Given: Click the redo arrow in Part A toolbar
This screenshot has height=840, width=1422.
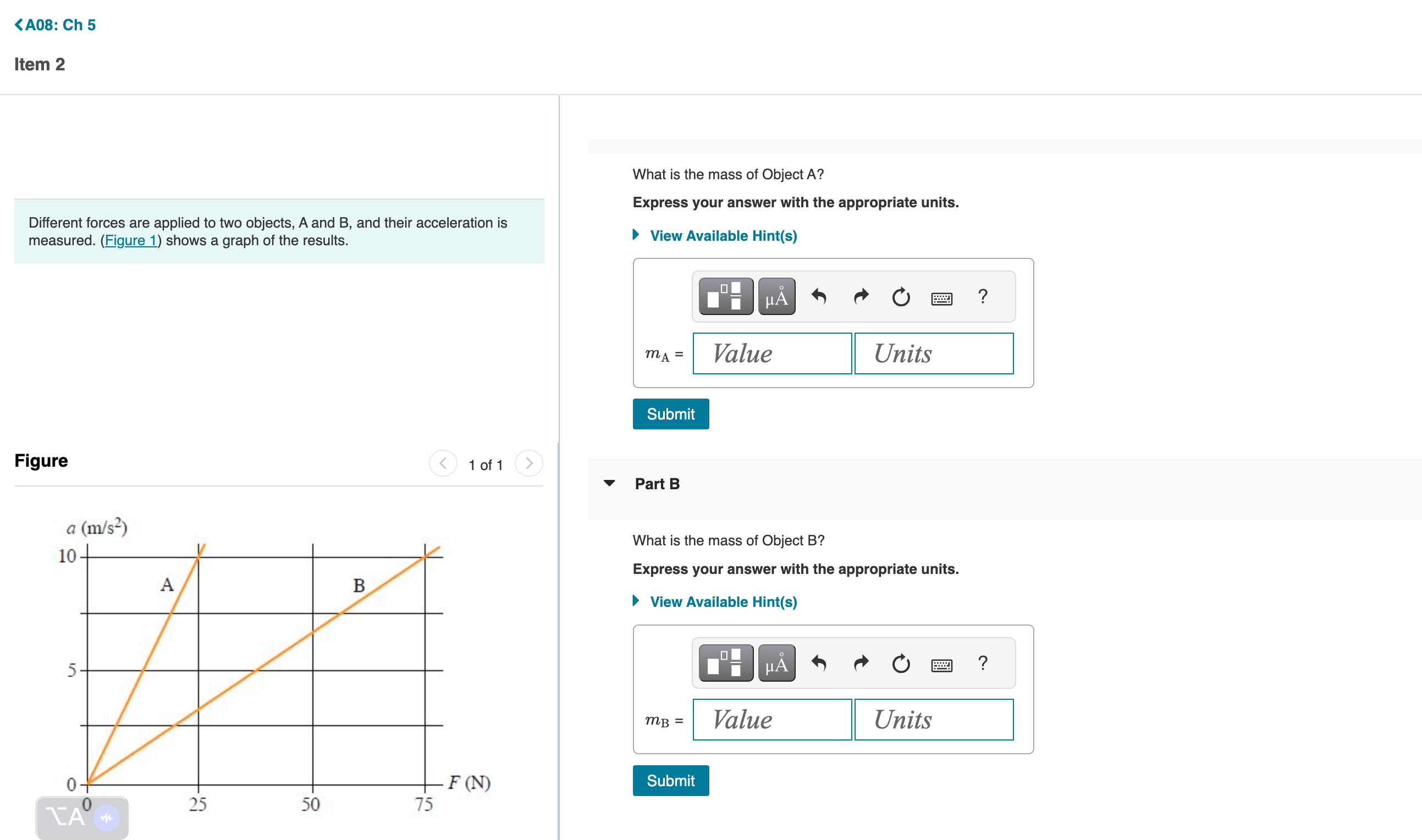Looking at the screenshot, I should point(860,297).
